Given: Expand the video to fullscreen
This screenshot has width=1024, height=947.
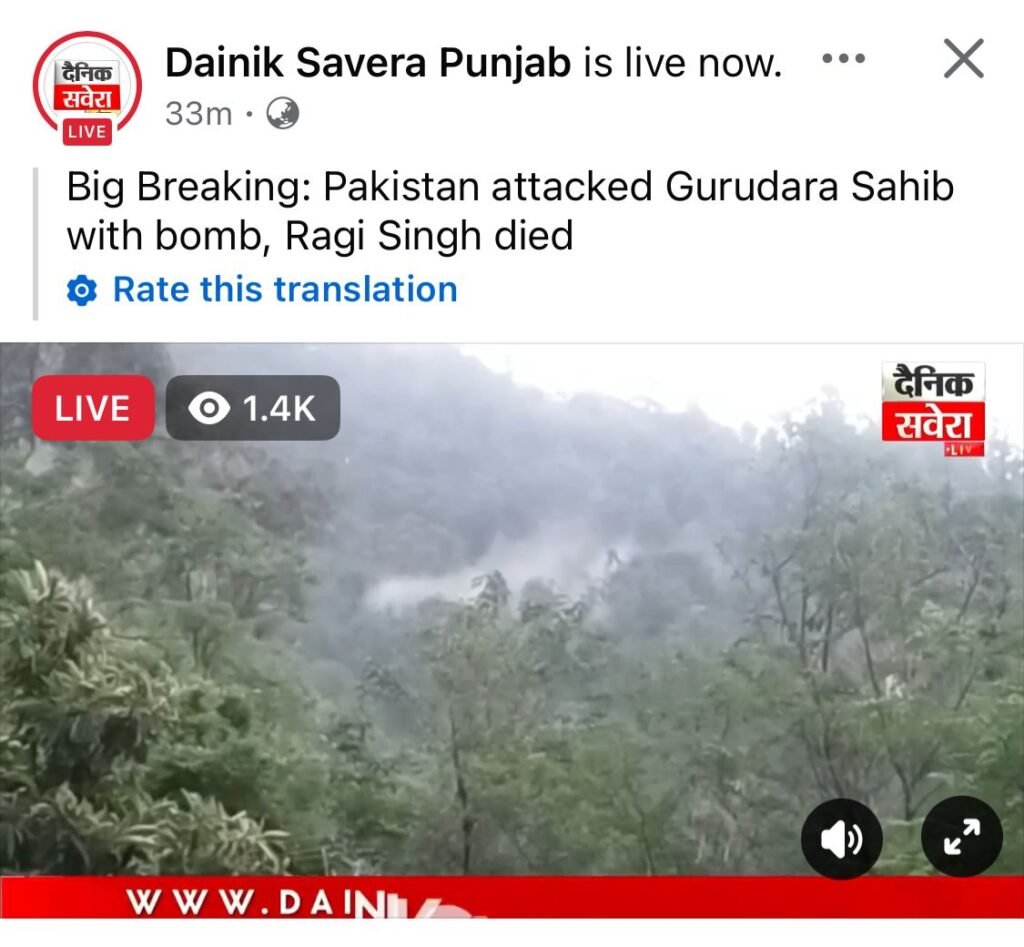Looking at the screenshot, I should [962, 837].
